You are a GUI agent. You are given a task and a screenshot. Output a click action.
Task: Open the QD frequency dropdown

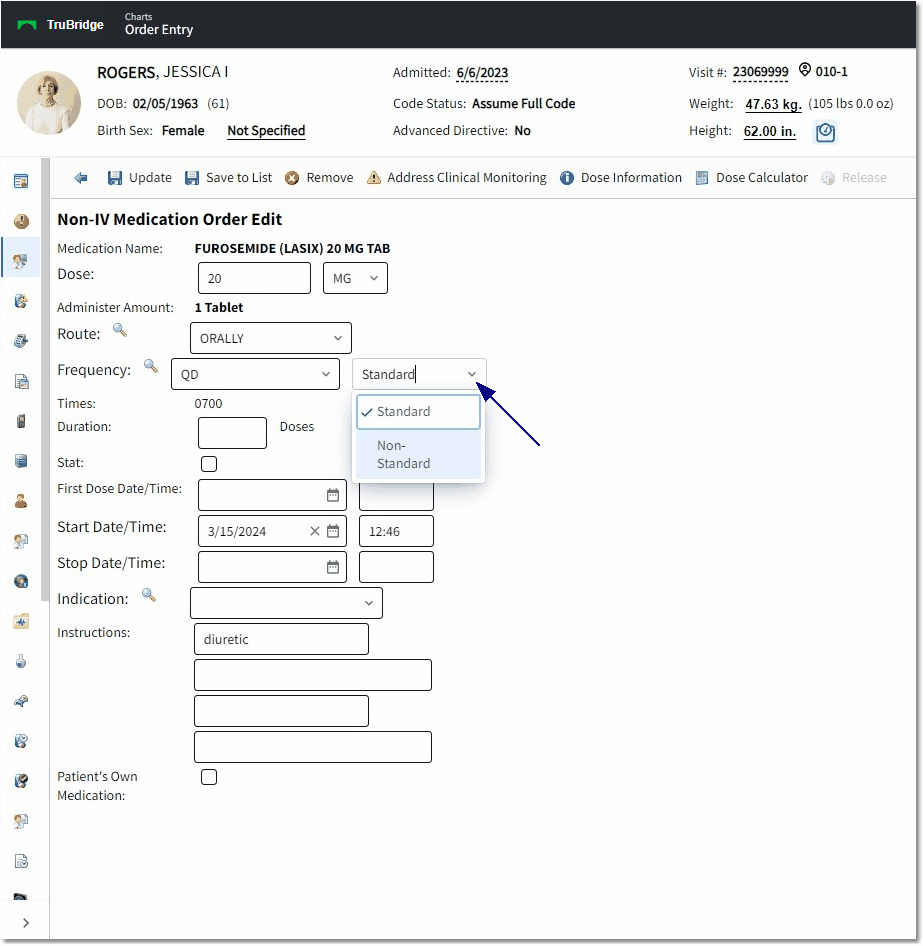pyautogui.click(x=255, y=374)
